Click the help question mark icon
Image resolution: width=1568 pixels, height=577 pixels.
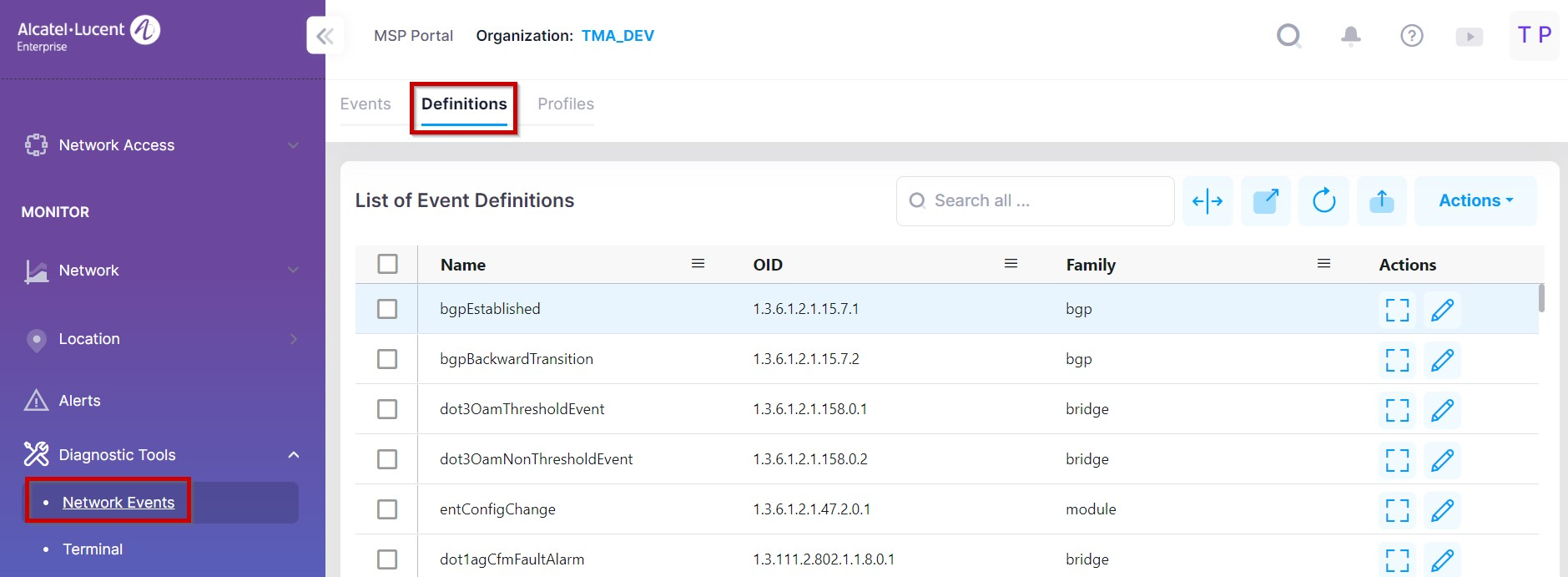[1411, 36]
